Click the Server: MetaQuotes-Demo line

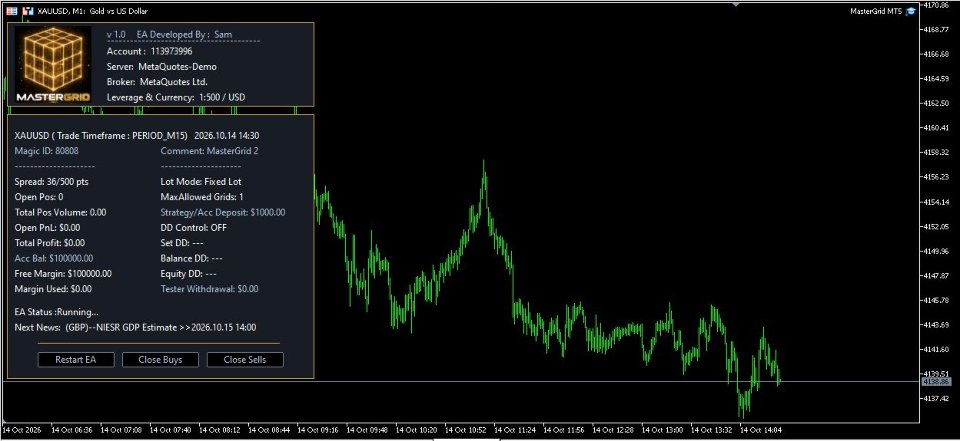click(x=162, y=67)
